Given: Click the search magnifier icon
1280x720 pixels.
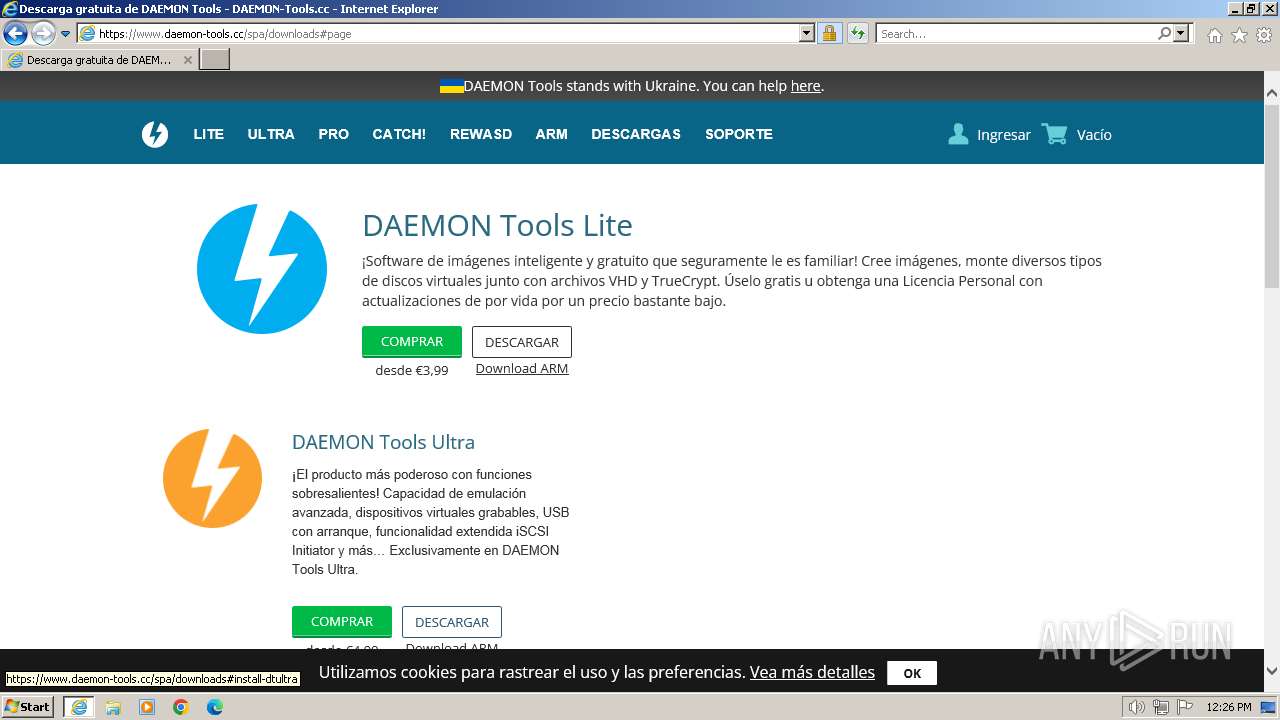Looking at the screenshot, I should [1164, 33].
